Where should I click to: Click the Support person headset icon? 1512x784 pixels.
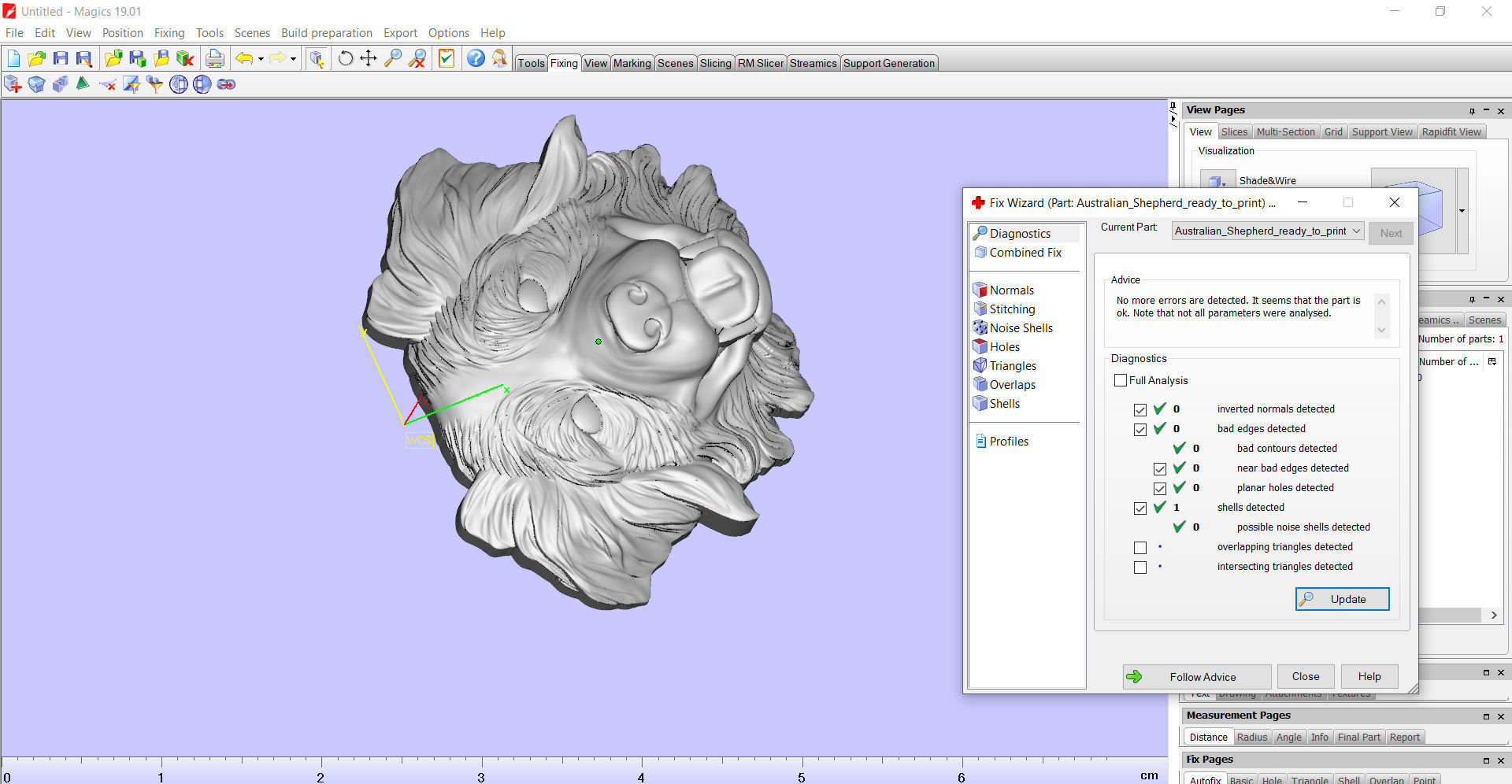(x=499, y=58)
